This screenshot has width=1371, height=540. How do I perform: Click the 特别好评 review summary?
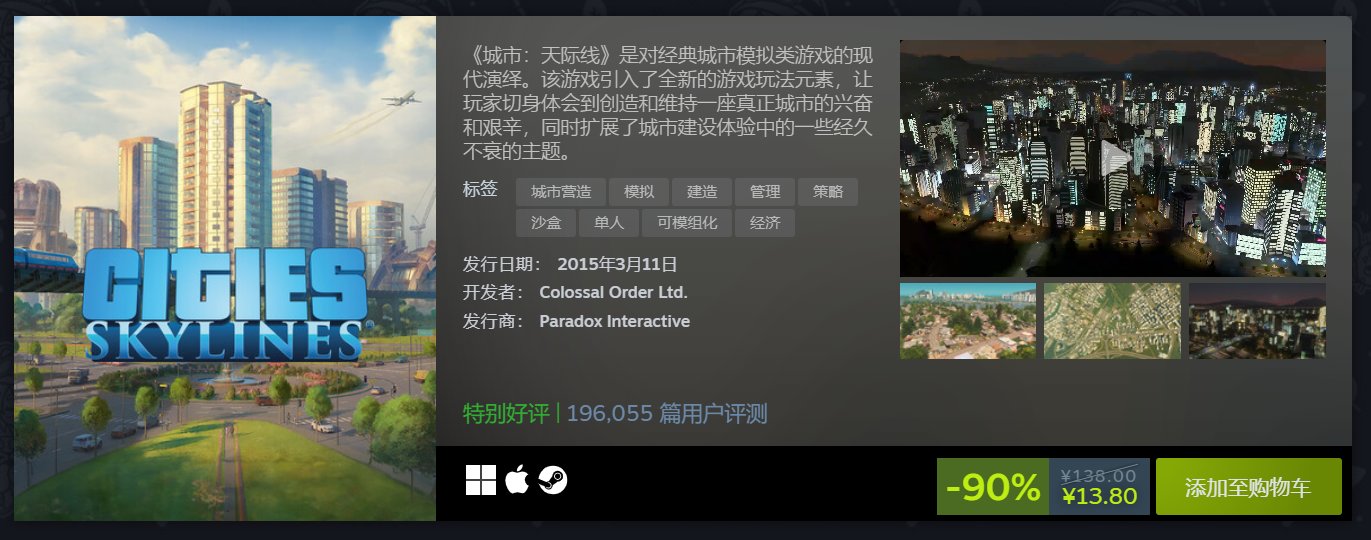coord(507,413)
